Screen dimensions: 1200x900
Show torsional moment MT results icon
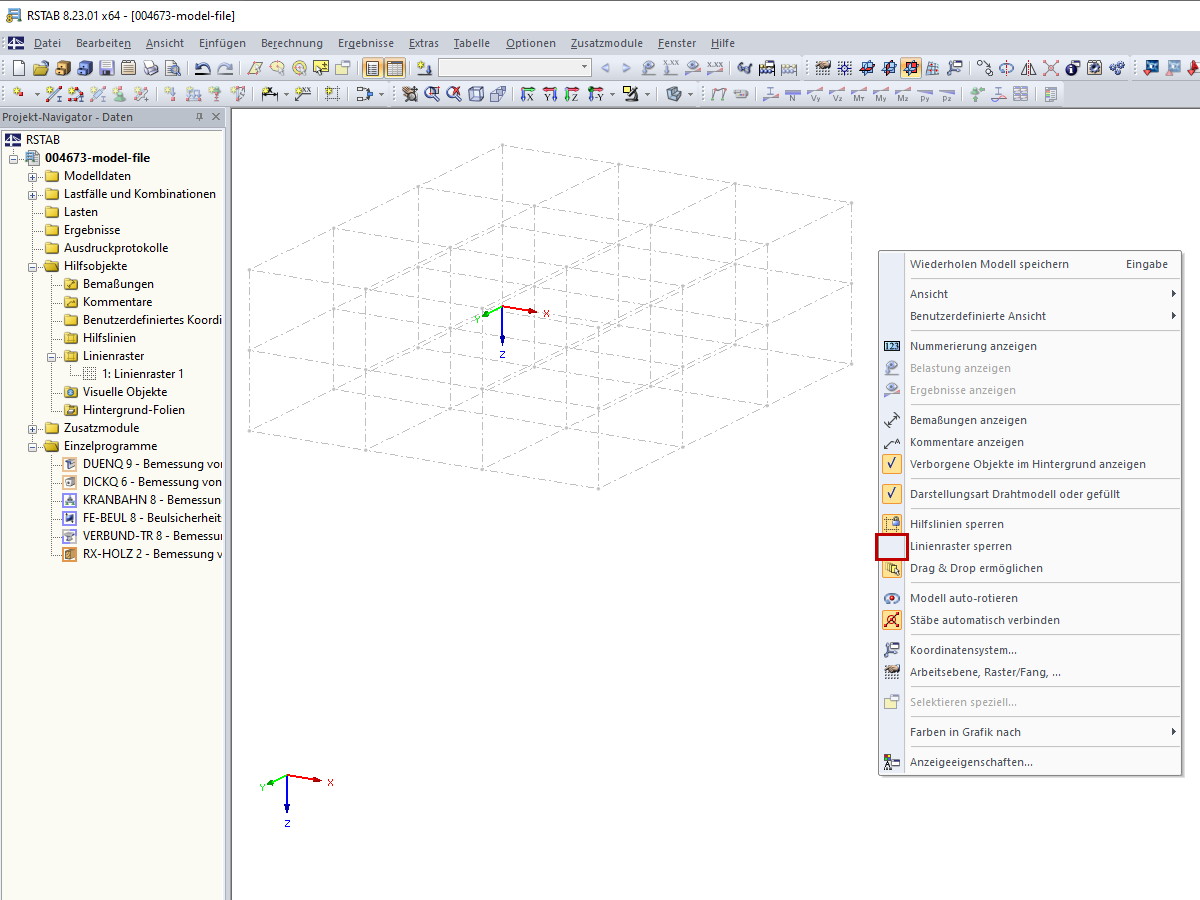click(x=859, y=94)
